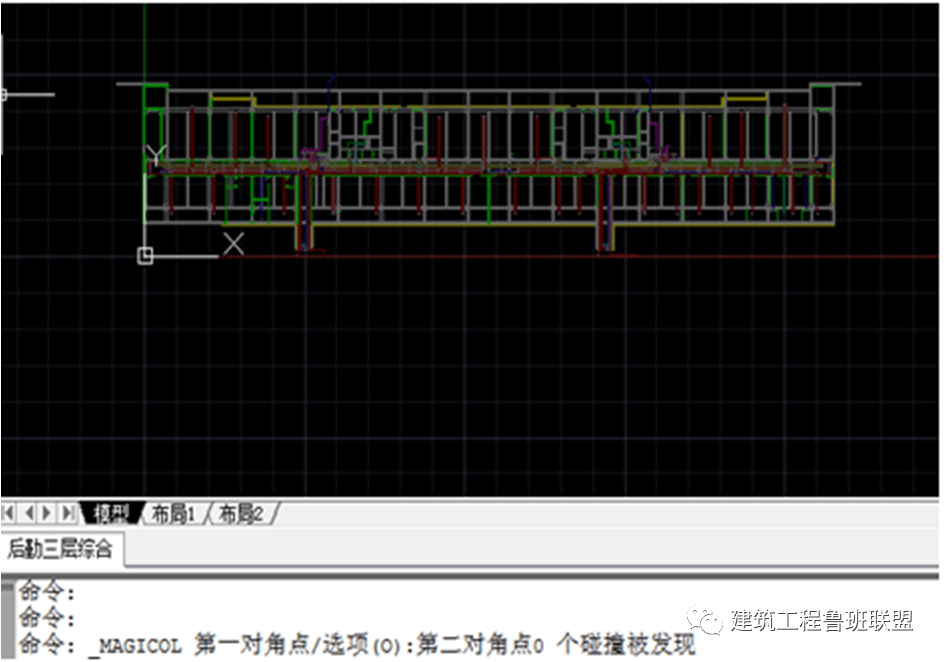Click the building floor plan drawing
Screen dimensions: 944x662
pyautogui.click(x=489, y=166)
